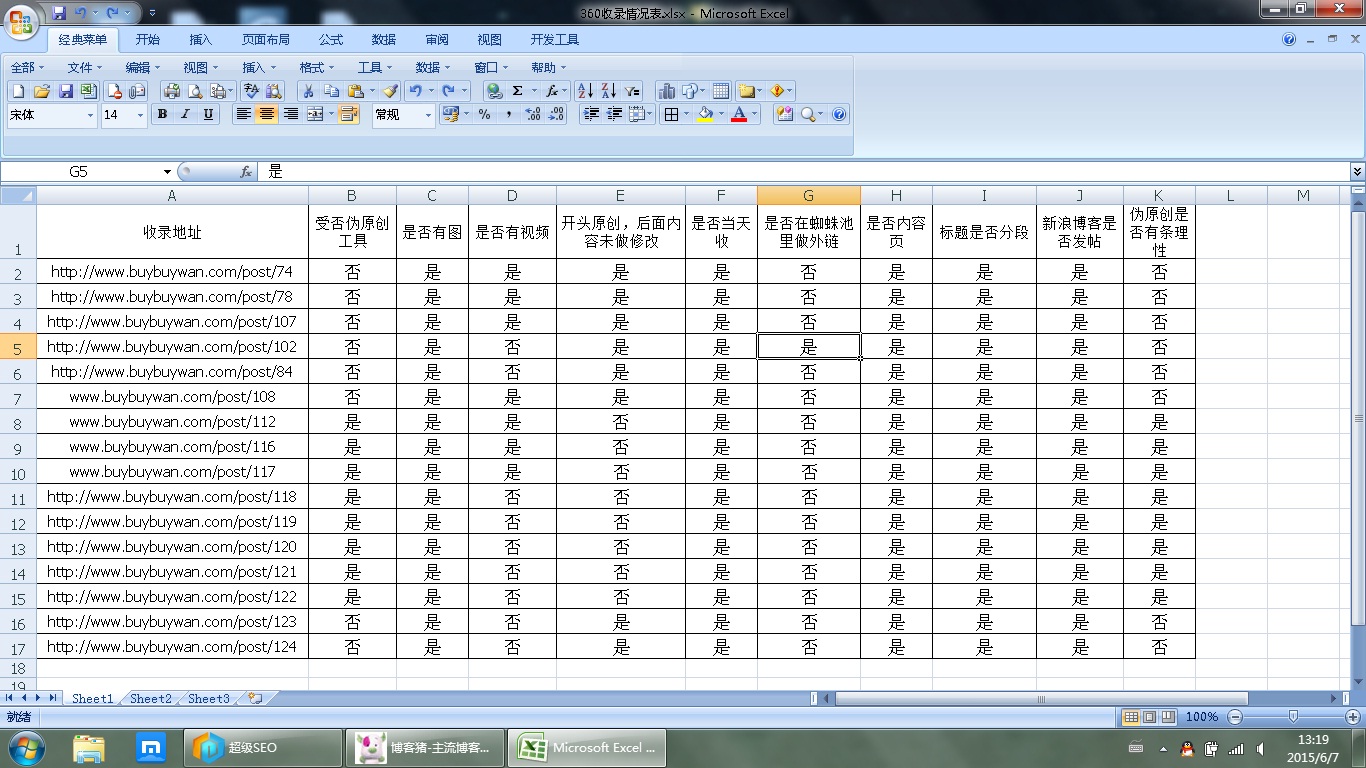Toggle Underline formatting
Screen dimensions: 1366x768
coord(208,115)
